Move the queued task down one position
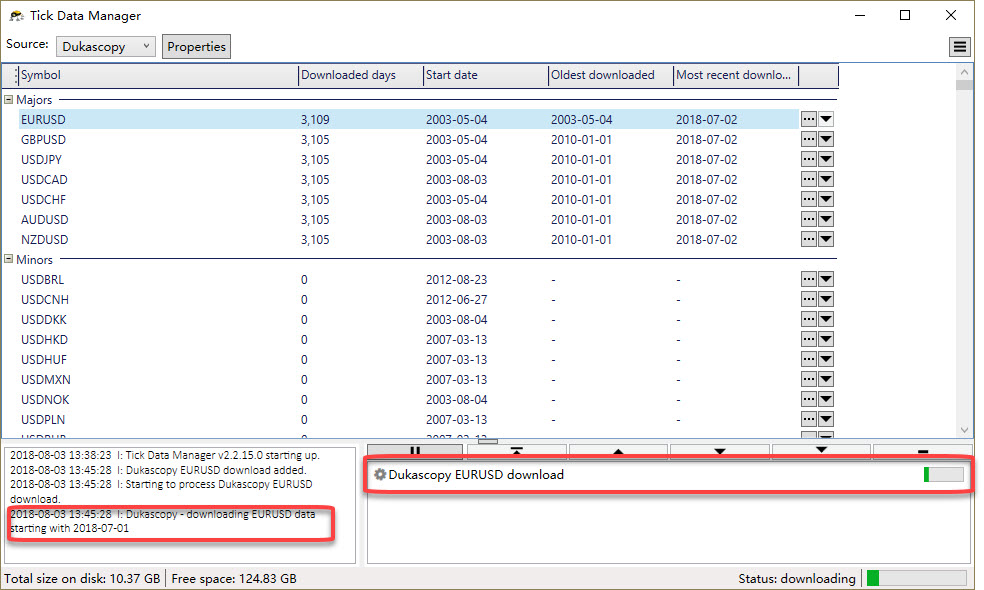The width and height of the screenshot is (984, 590). [x=720, y=452]
